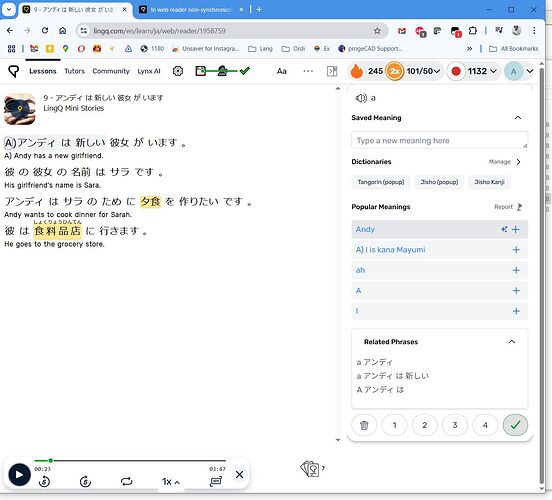The image size is (552, 500).
Task: Toggle the sidebar panel icon
Action: 332,71
